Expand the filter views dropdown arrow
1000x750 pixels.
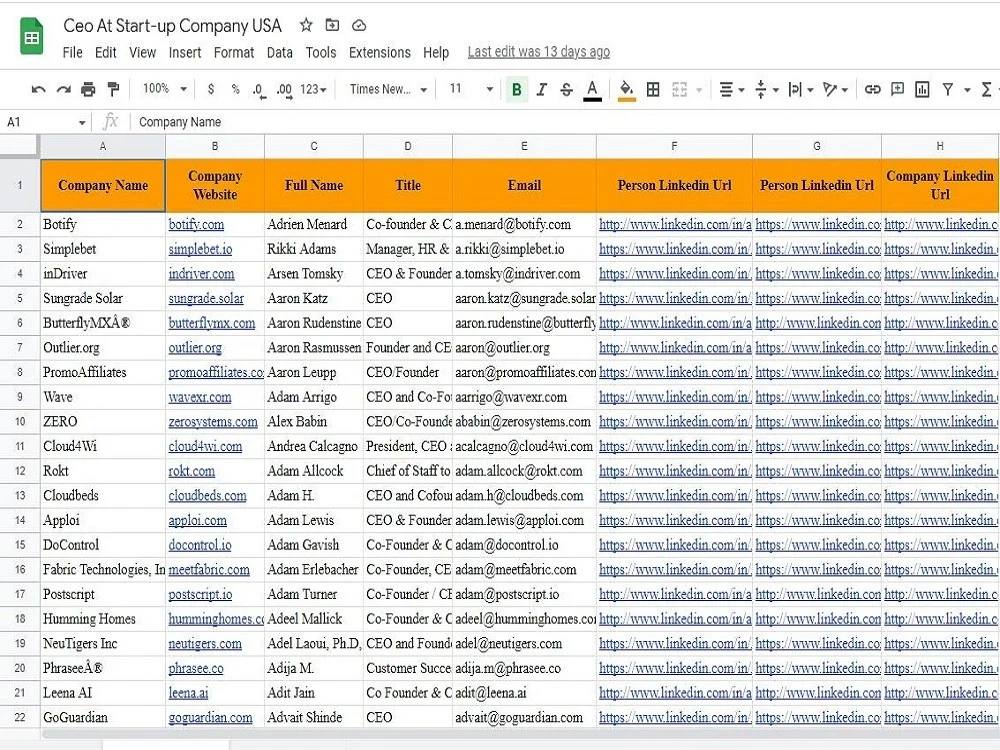[967, 90]
